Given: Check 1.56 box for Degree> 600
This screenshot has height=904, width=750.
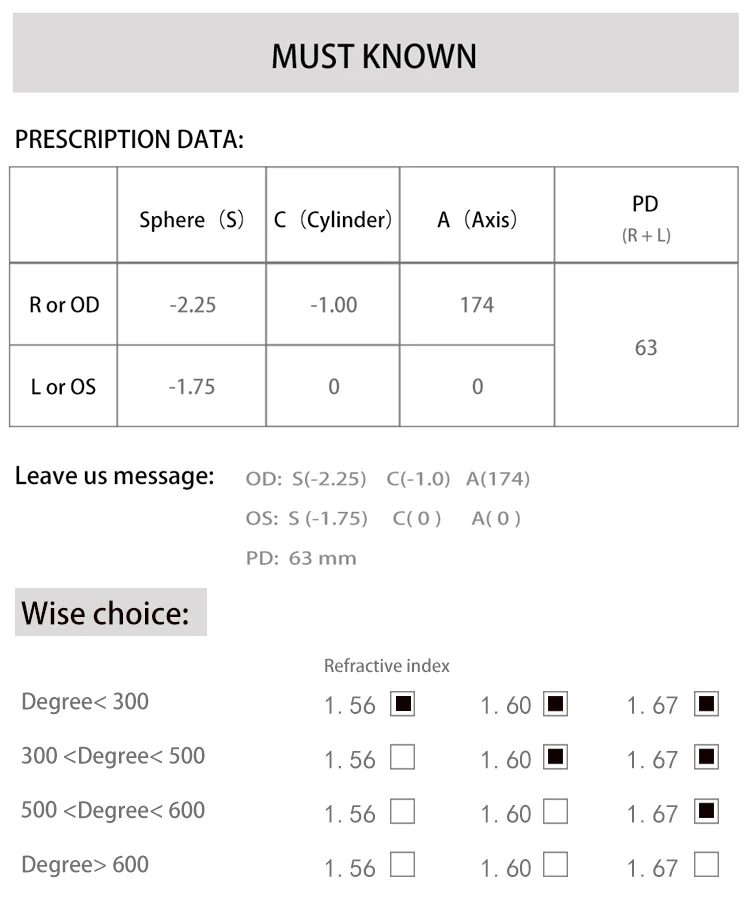Looking at the screenshot, I should tap(402, 864).
